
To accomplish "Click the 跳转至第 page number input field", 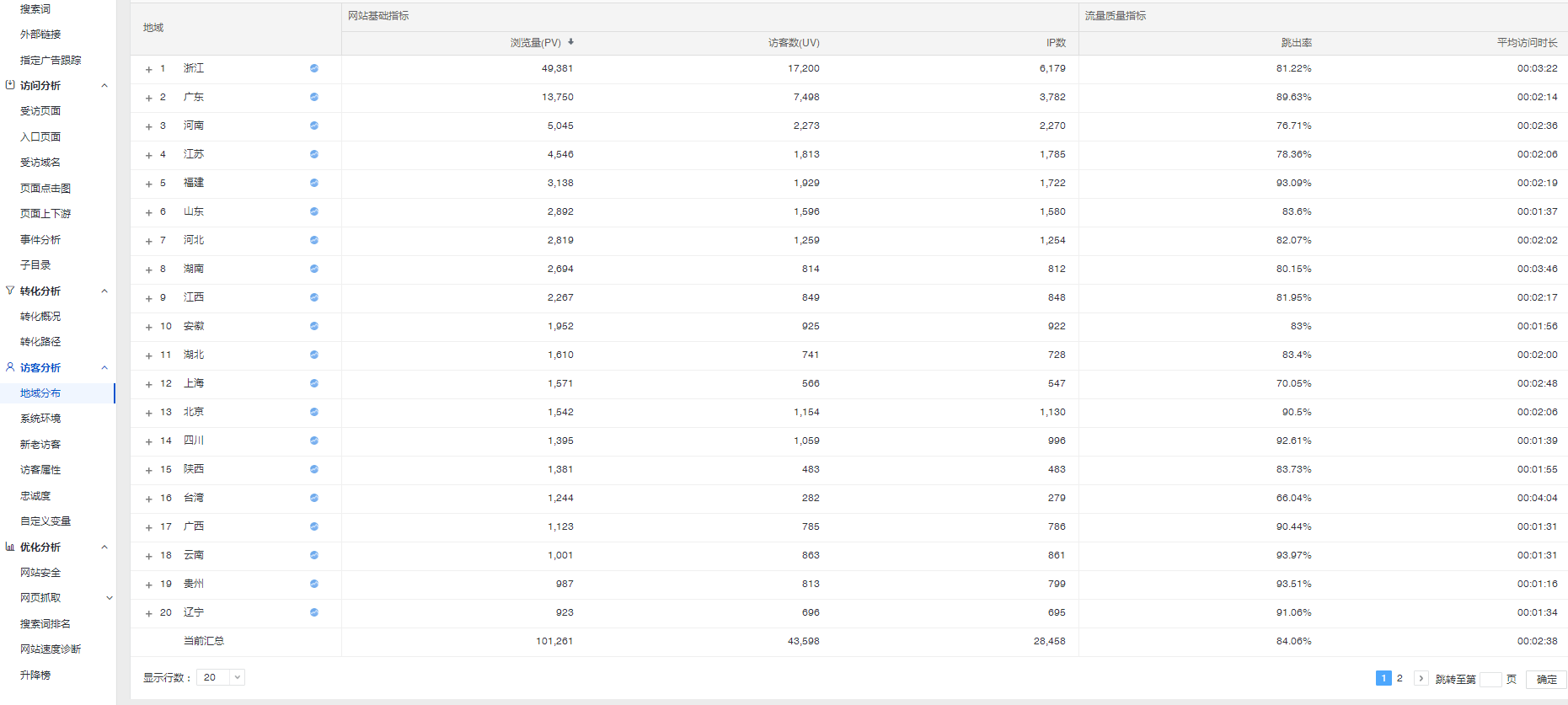I will click(1490, 679).
